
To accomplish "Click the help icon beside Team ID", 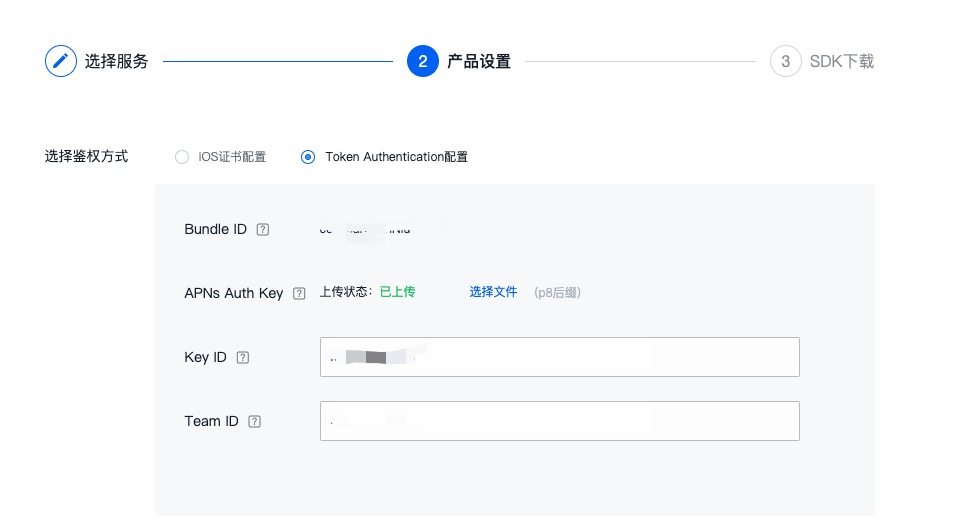I will 255,421.
